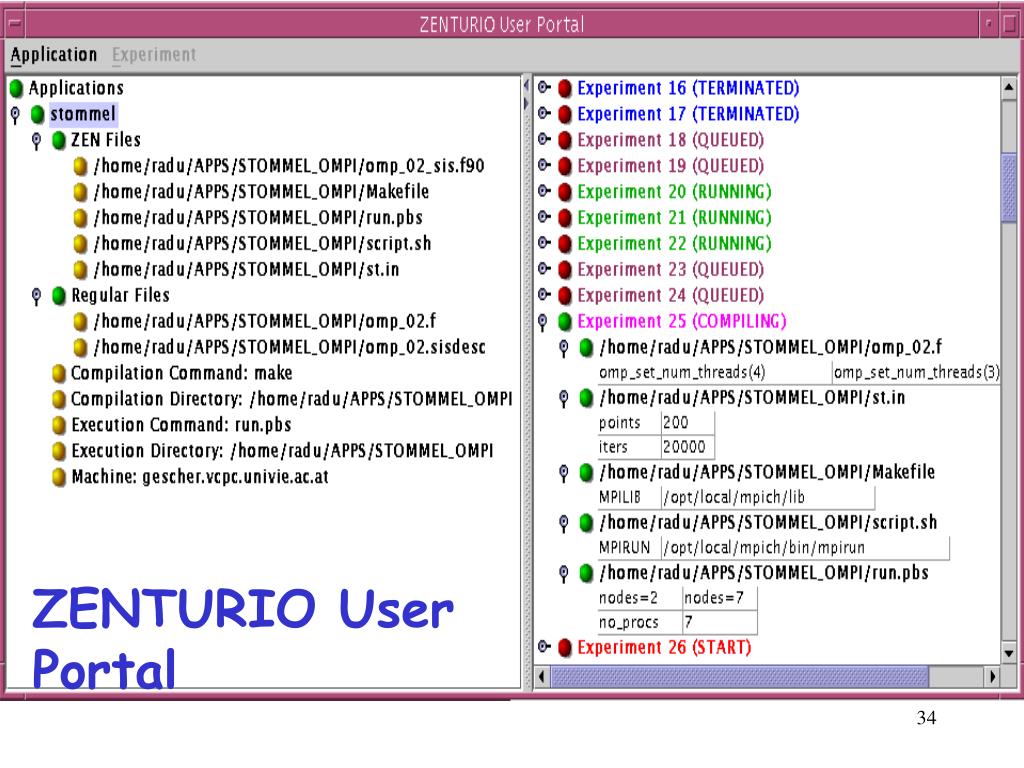Image resolution: width=1024 pixels, height=768 pixels.
Task: Click the yellow icon beside run.pbs in ZEN Files
Action: pos(80,218)
